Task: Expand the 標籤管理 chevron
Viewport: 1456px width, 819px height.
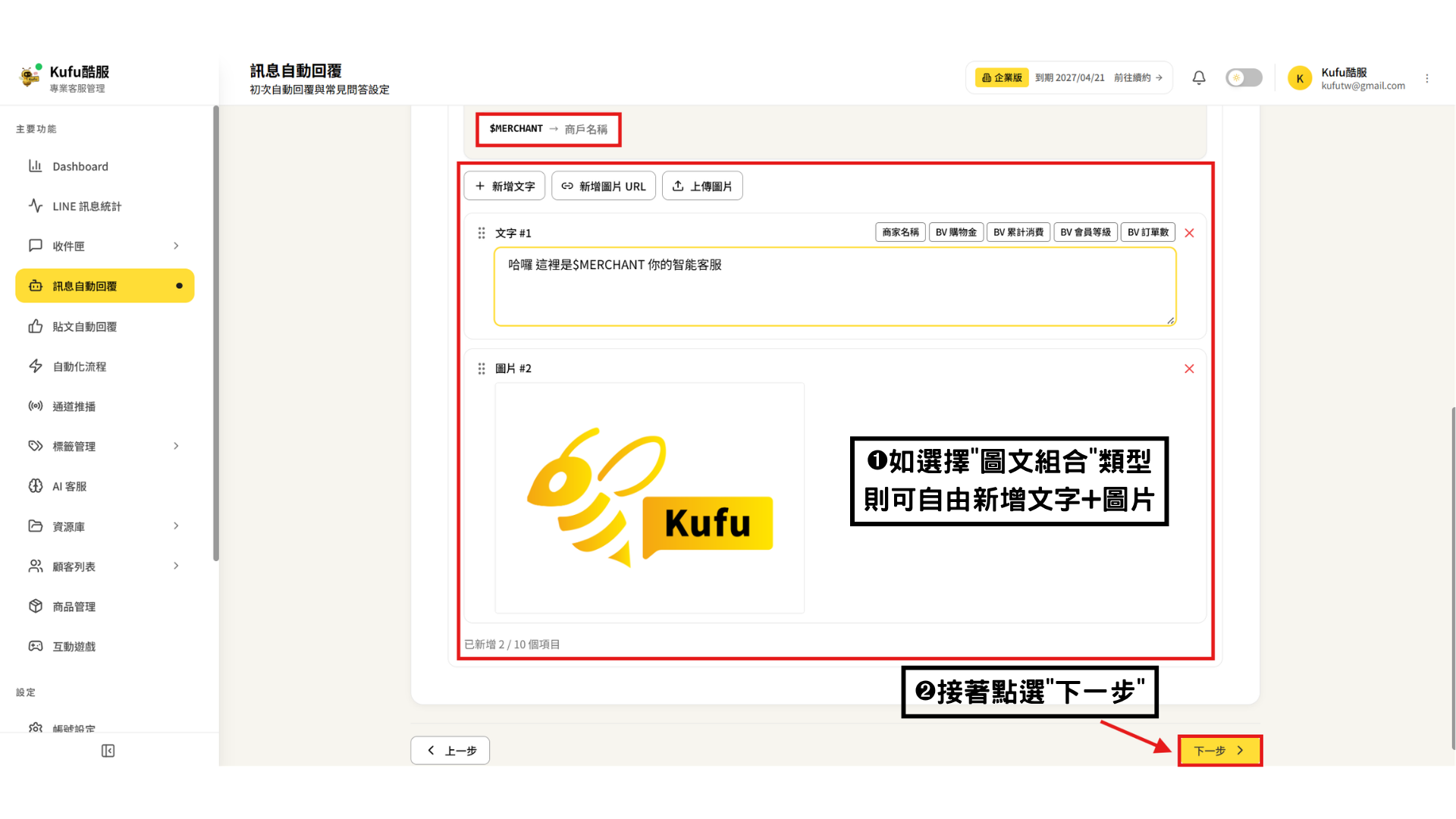Action: pos(176,446)
